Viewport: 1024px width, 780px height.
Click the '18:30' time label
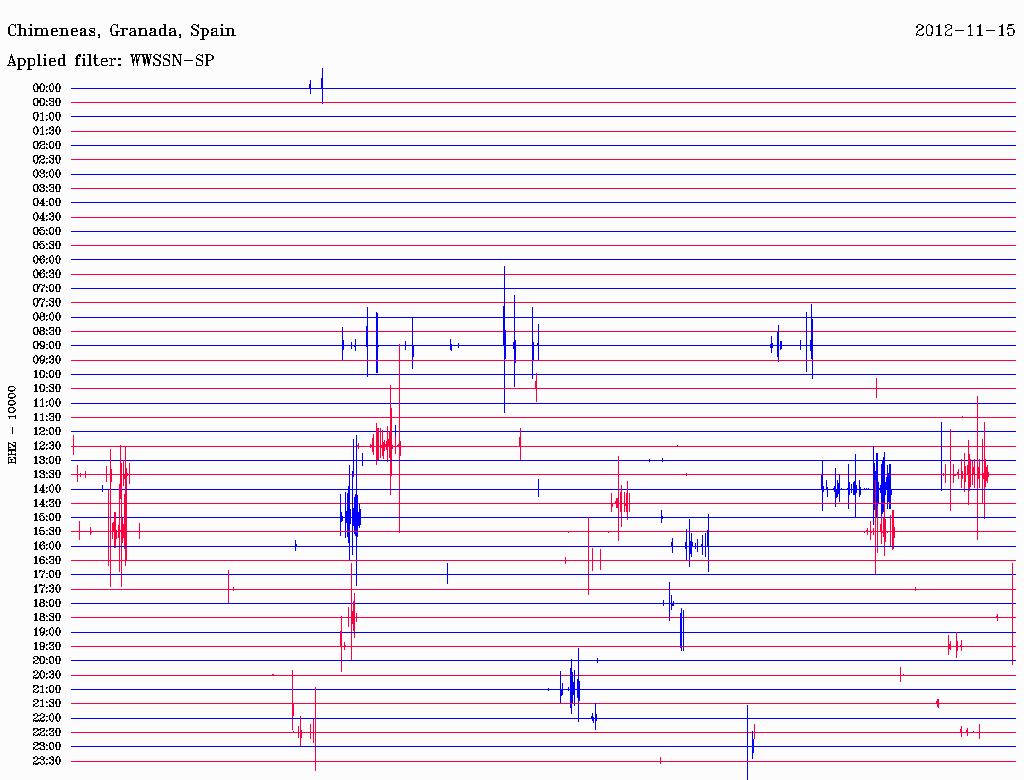click(x=47, y=618)
